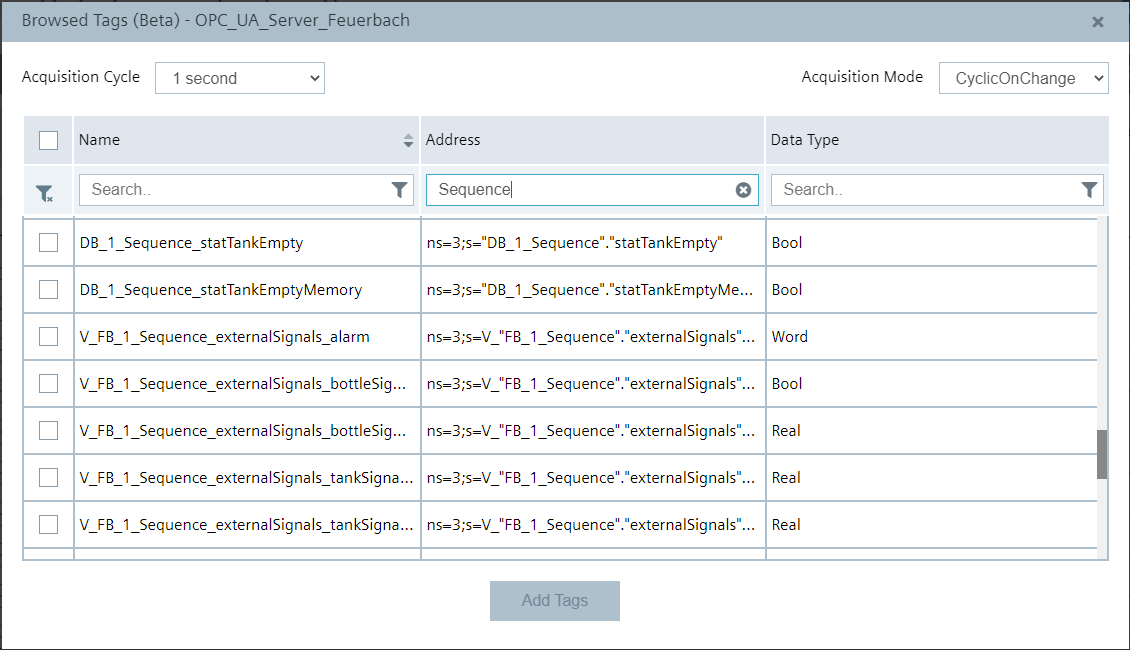Screen dimensions: 1130x650
Task: Clear the Address filter with the X icon
Action: 744,189
